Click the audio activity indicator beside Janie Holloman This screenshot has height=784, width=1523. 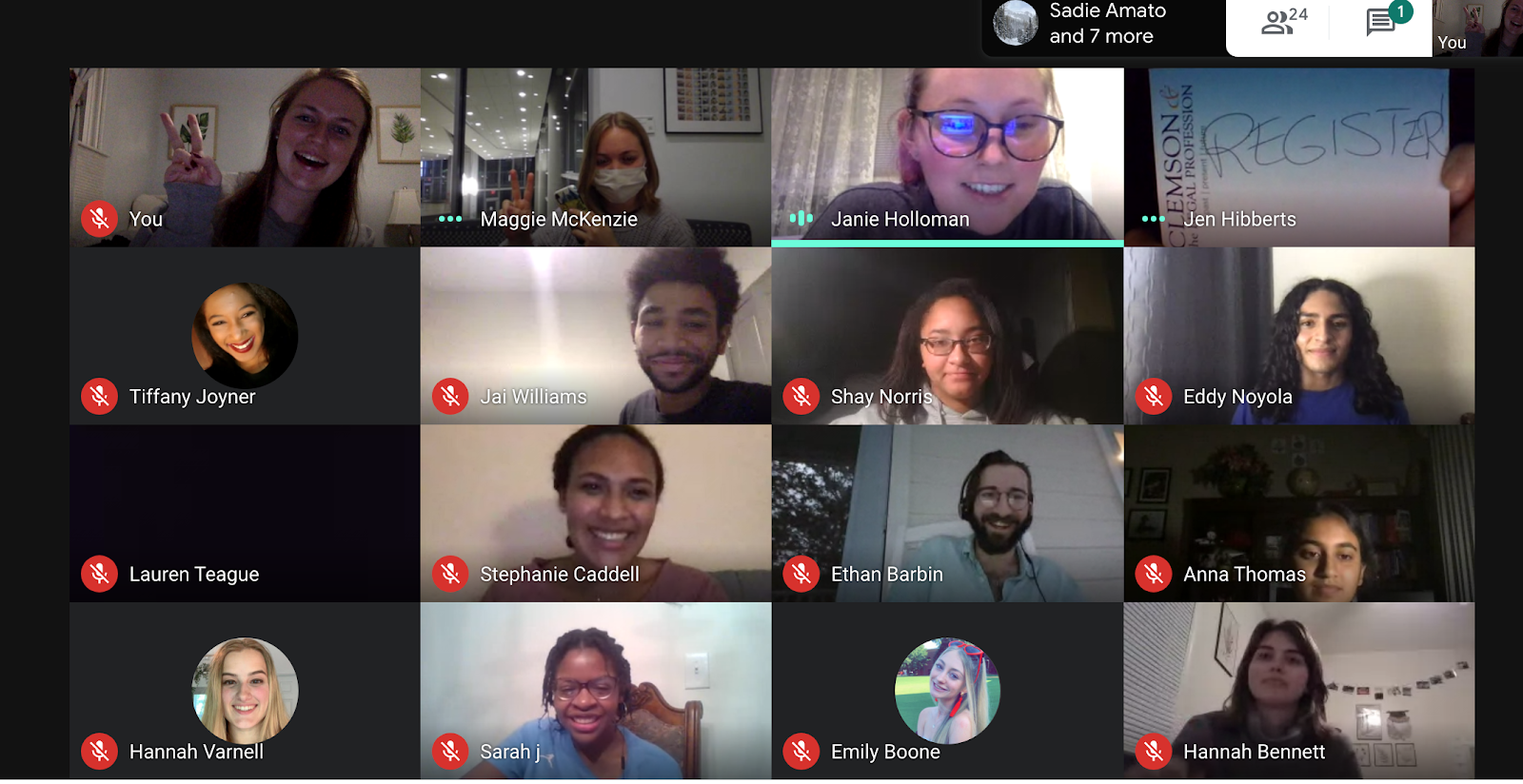(x=801, y=219)
